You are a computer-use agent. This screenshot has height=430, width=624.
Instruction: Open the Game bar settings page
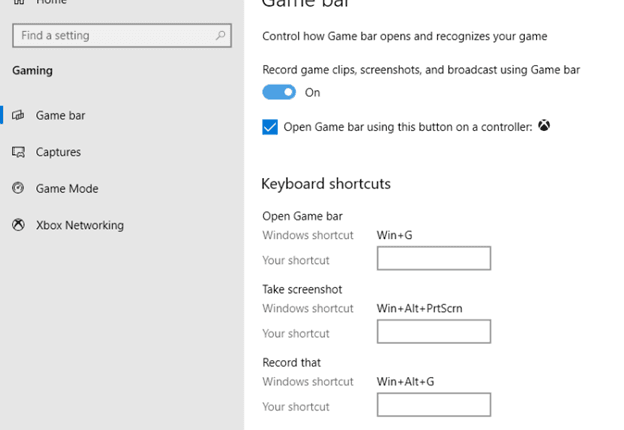(x=60, y=116)
